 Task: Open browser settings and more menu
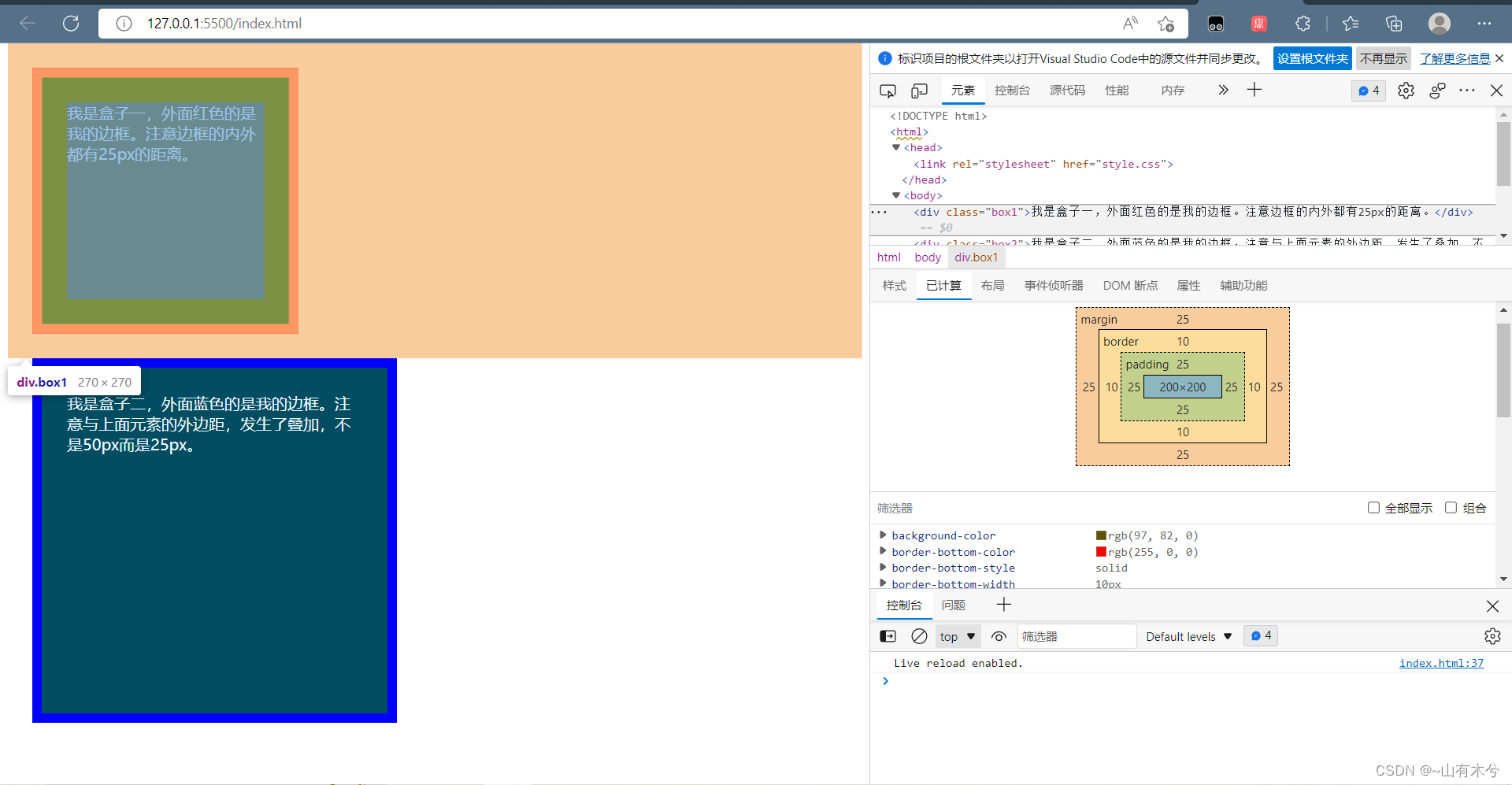pos(1484,24)
